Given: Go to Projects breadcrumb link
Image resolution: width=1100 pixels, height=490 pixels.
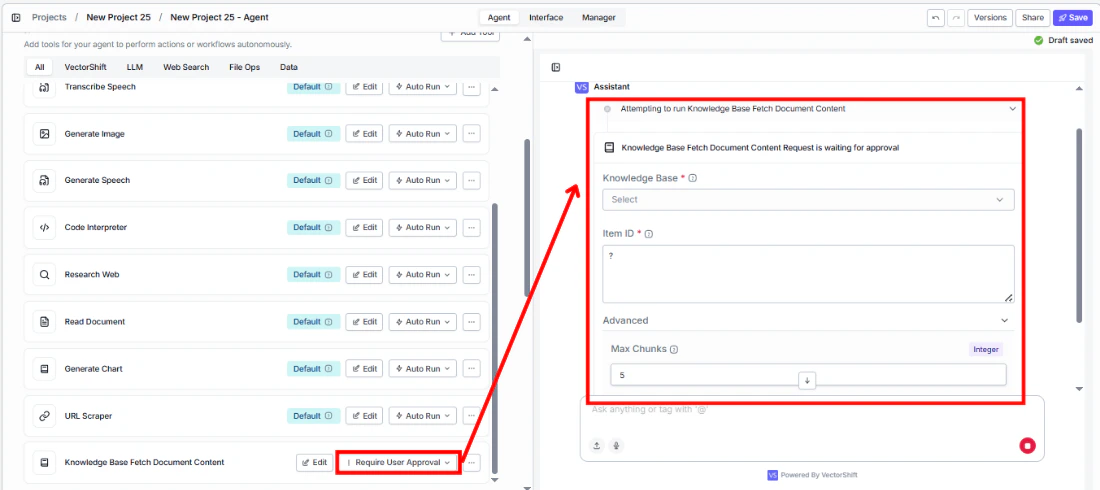Looking at the screenshot, I should [49, 18].
